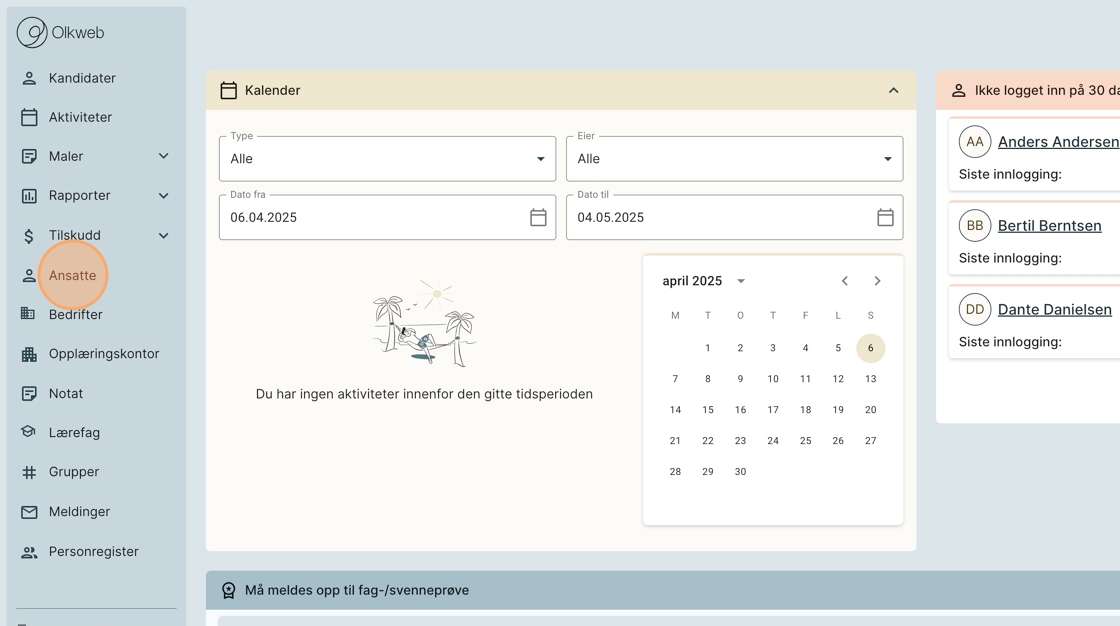Go to next month in calendar
The height and width of the screenshot is (626, 1120).
(x=877, y=281)
